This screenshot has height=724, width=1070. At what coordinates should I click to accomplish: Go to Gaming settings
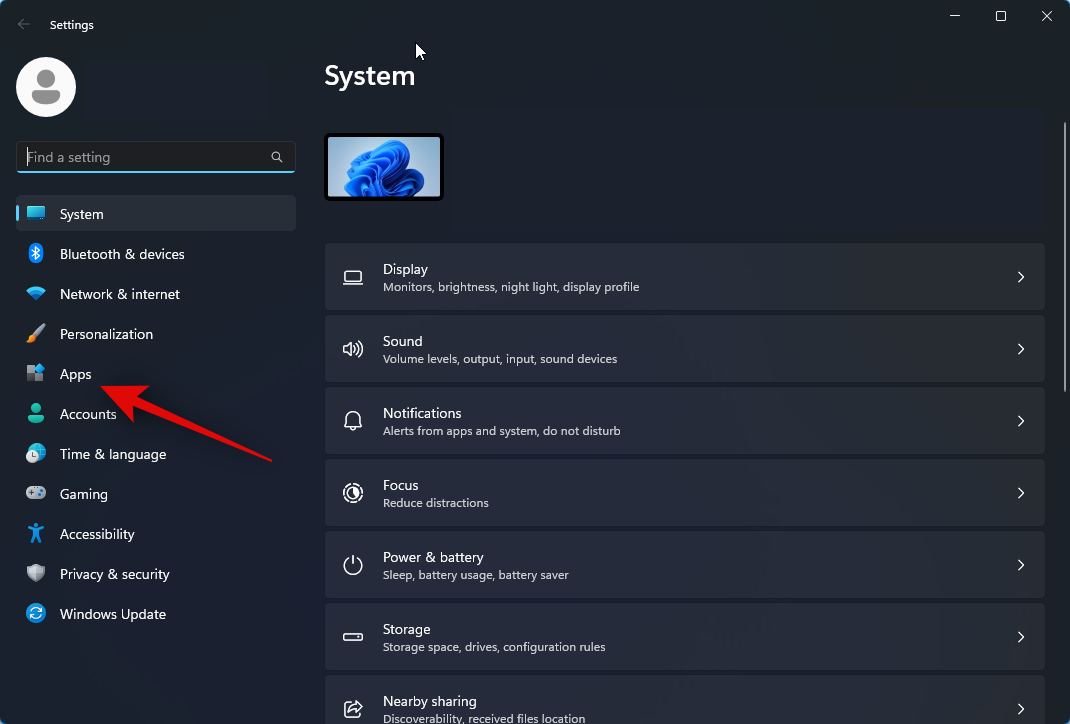pos(156,494)
